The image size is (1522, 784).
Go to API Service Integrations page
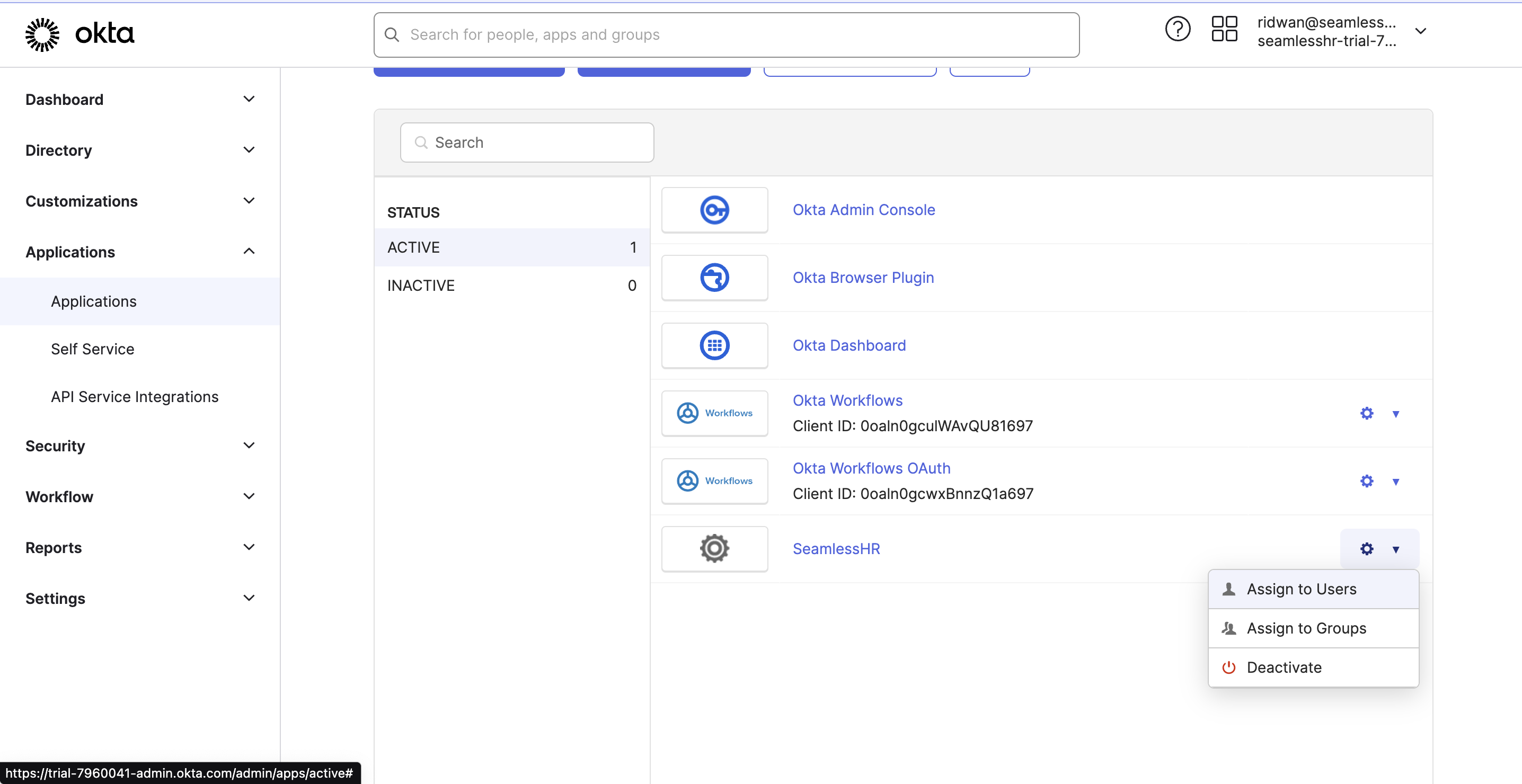[x=135, y=396]
